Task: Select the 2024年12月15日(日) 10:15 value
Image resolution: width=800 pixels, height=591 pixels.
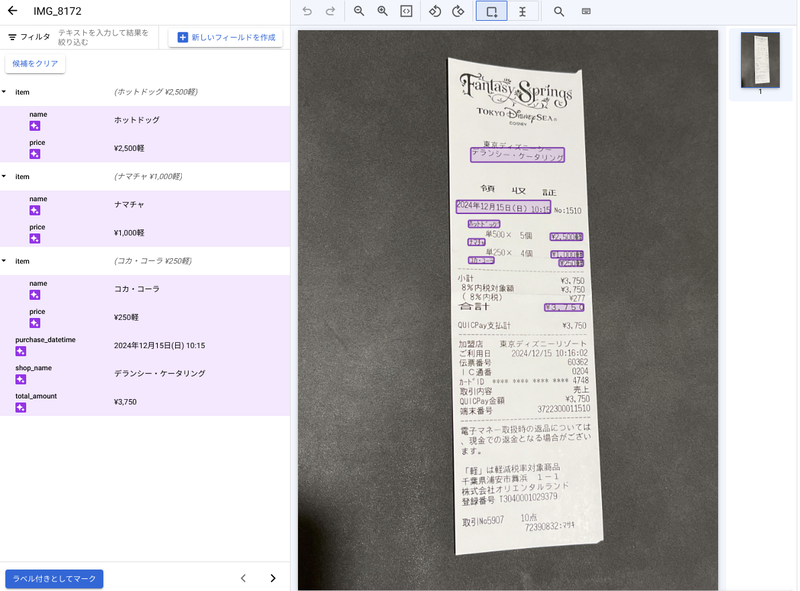Action: [x=159, y=346]
